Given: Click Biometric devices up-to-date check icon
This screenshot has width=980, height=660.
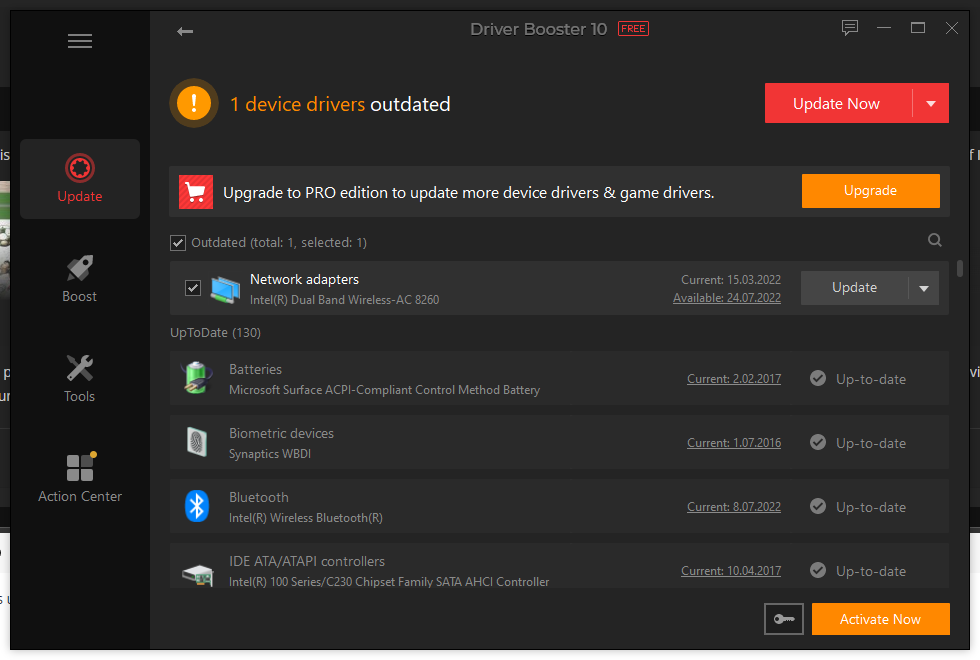Looking at the screenshot, I should 818,442.
